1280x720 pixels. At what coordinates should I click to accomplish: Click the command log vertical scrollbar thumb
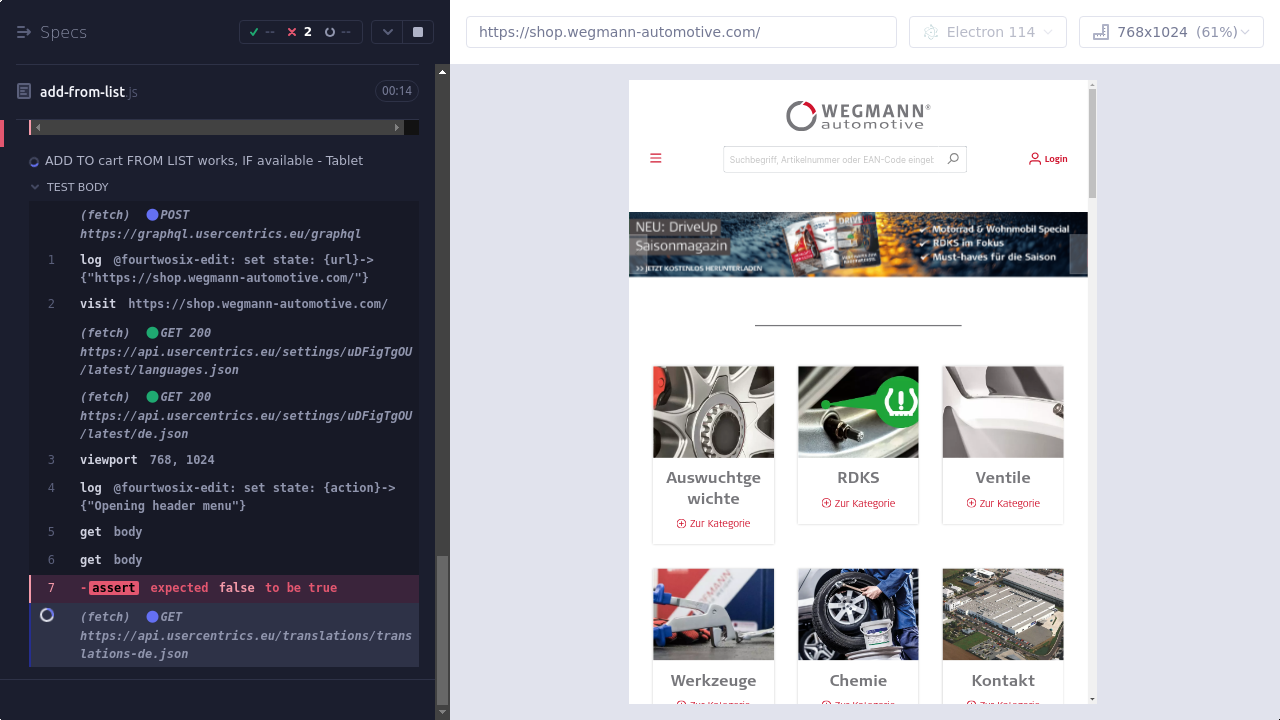click(442, 630)
